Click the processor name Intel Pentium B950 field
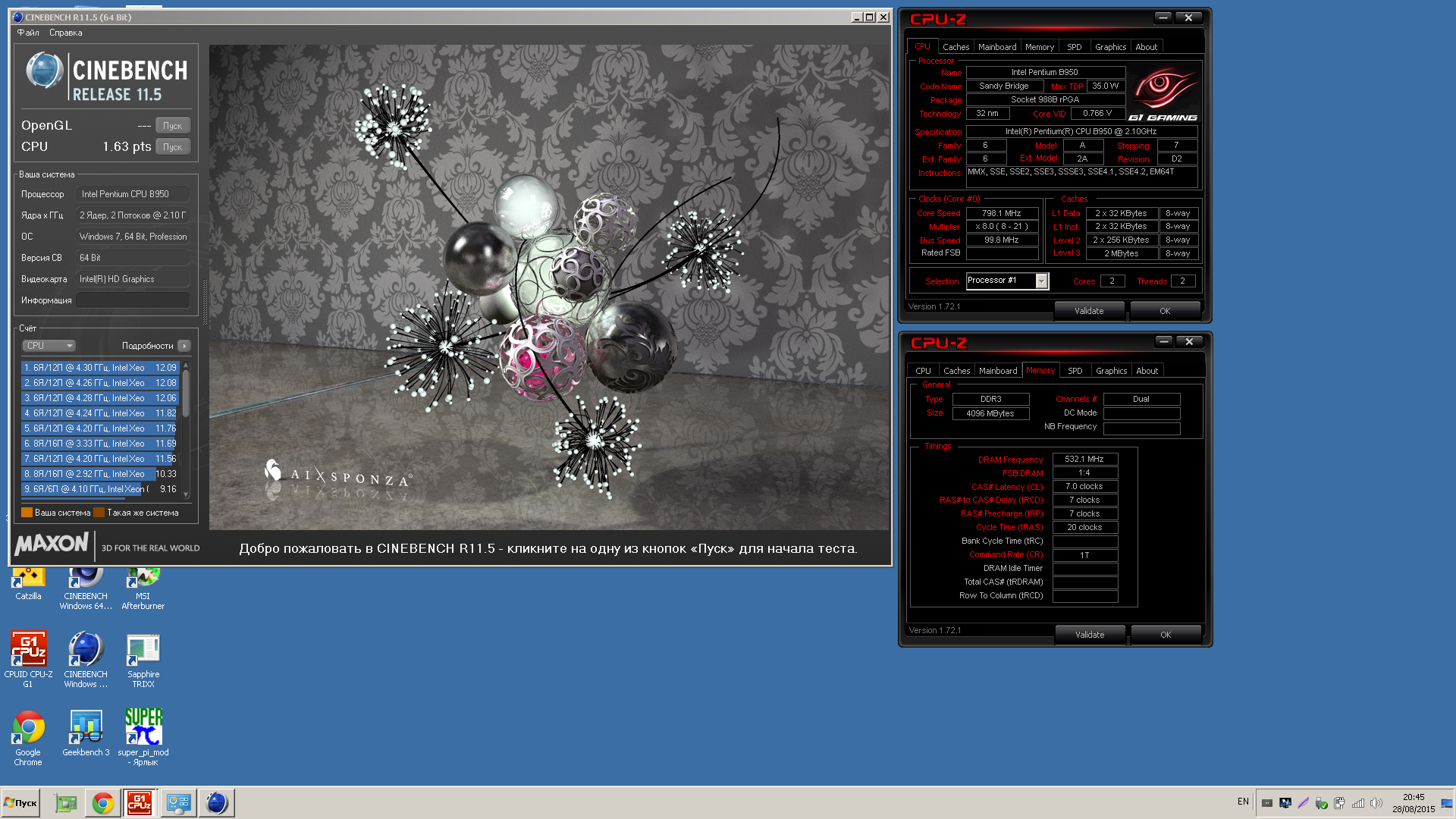 click(1045, 73)
